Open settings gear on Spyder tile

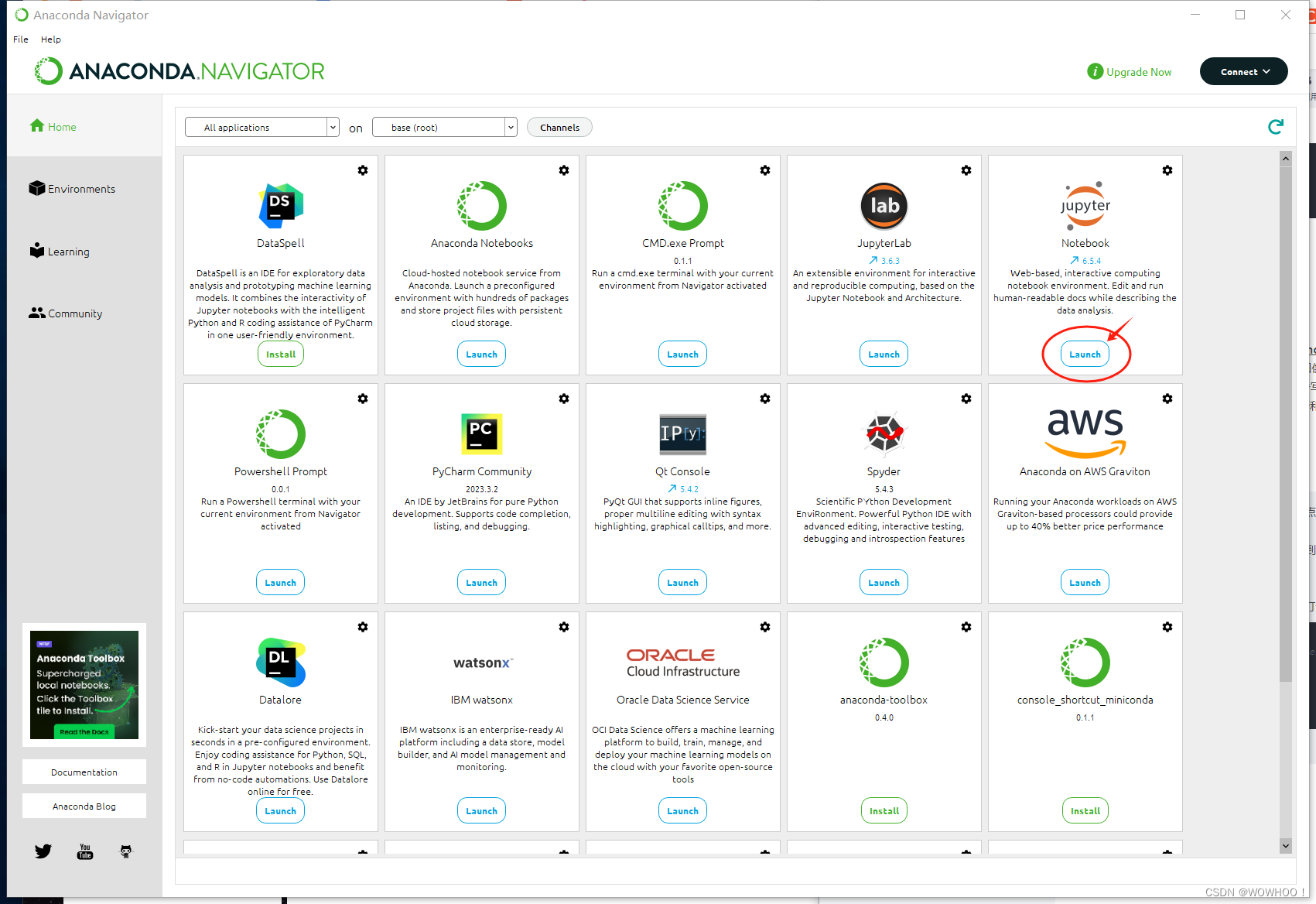966,399
